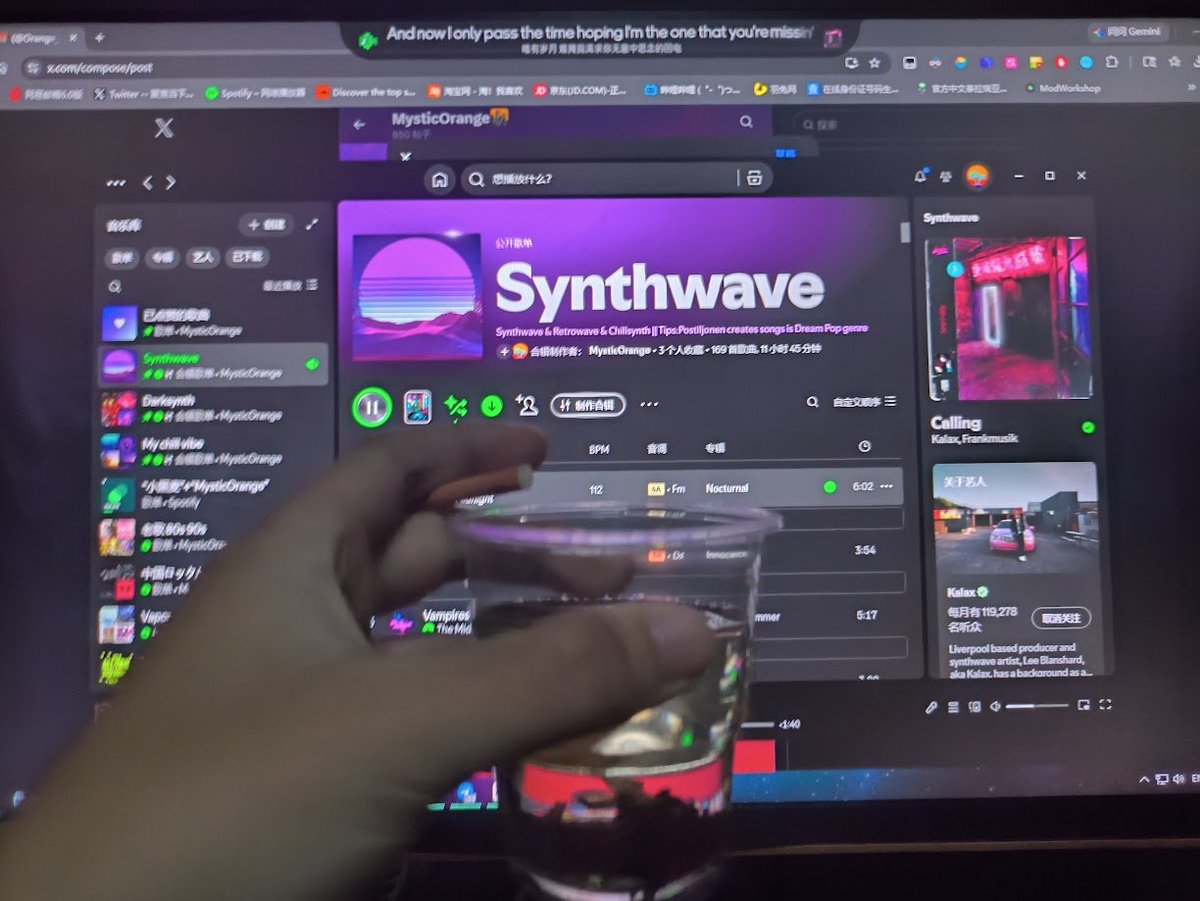Image resolution: width=1200 pixels, height=901 pixels.
Task: Adjust the Spotify volume slider
Action: (x=1037, y=706)
